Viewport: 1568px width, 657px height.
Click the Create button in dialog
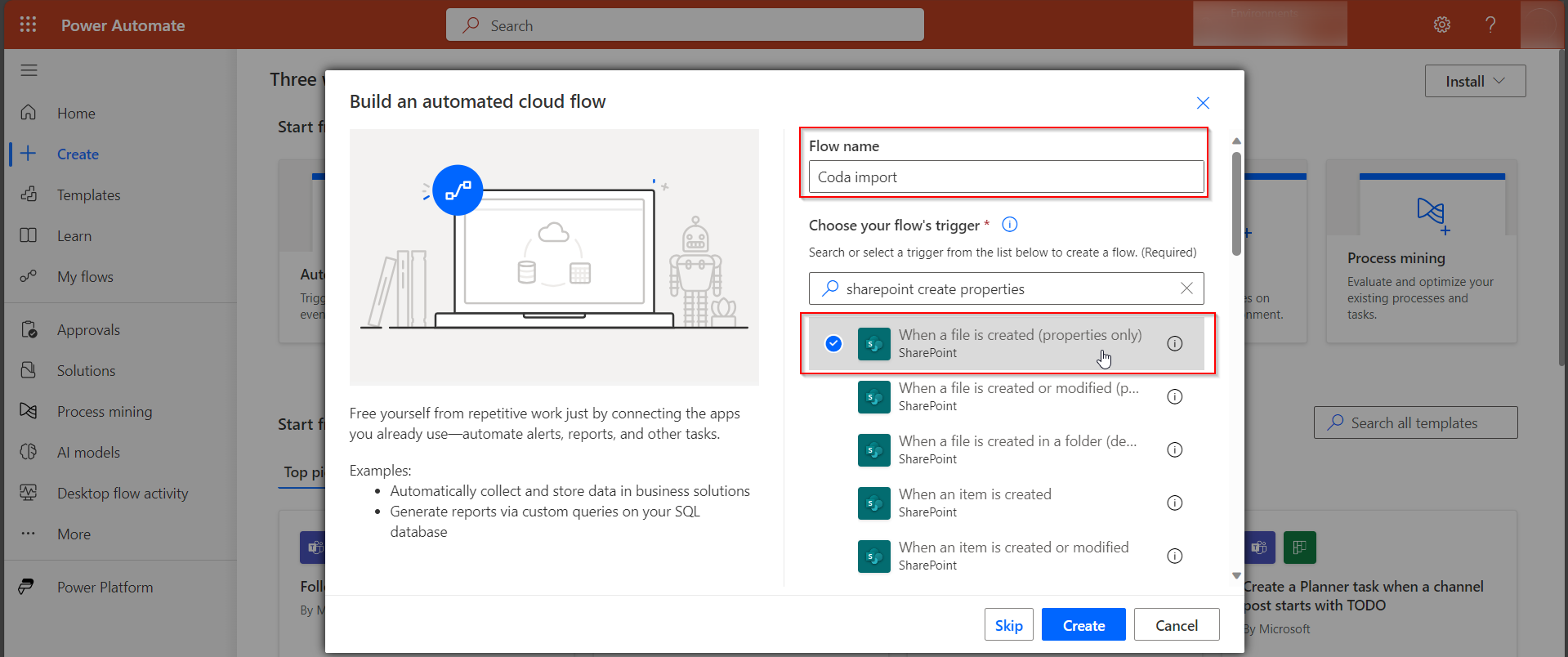1083,625
